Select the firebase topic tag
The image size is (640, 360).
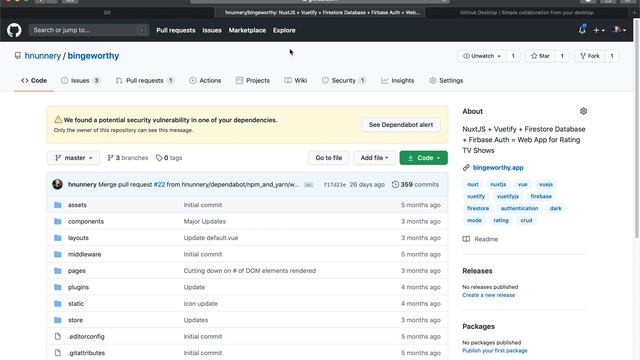click(541, 196)
